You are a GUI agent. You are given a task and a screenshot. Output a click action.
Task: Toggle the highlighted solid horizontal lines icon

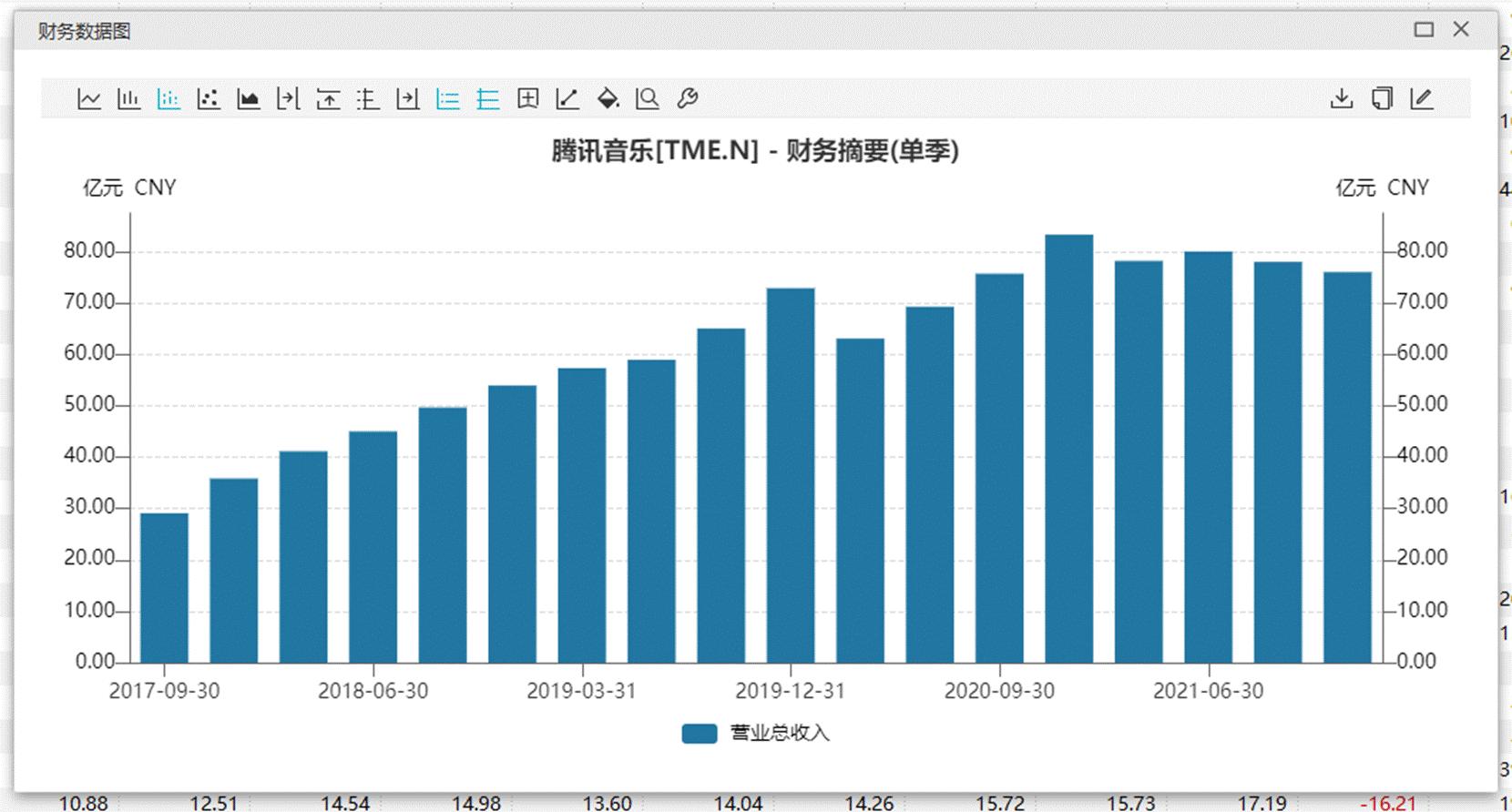(488, 98)
